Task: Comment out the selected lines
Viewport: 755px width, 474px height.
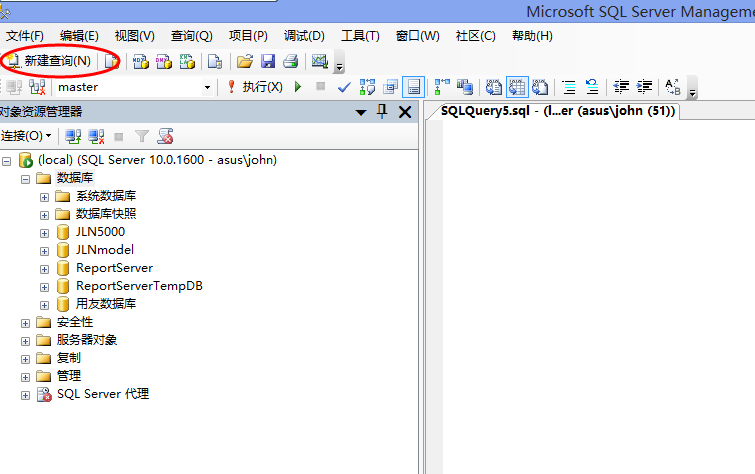Action: pyautogui.click(x=569, y=87)
